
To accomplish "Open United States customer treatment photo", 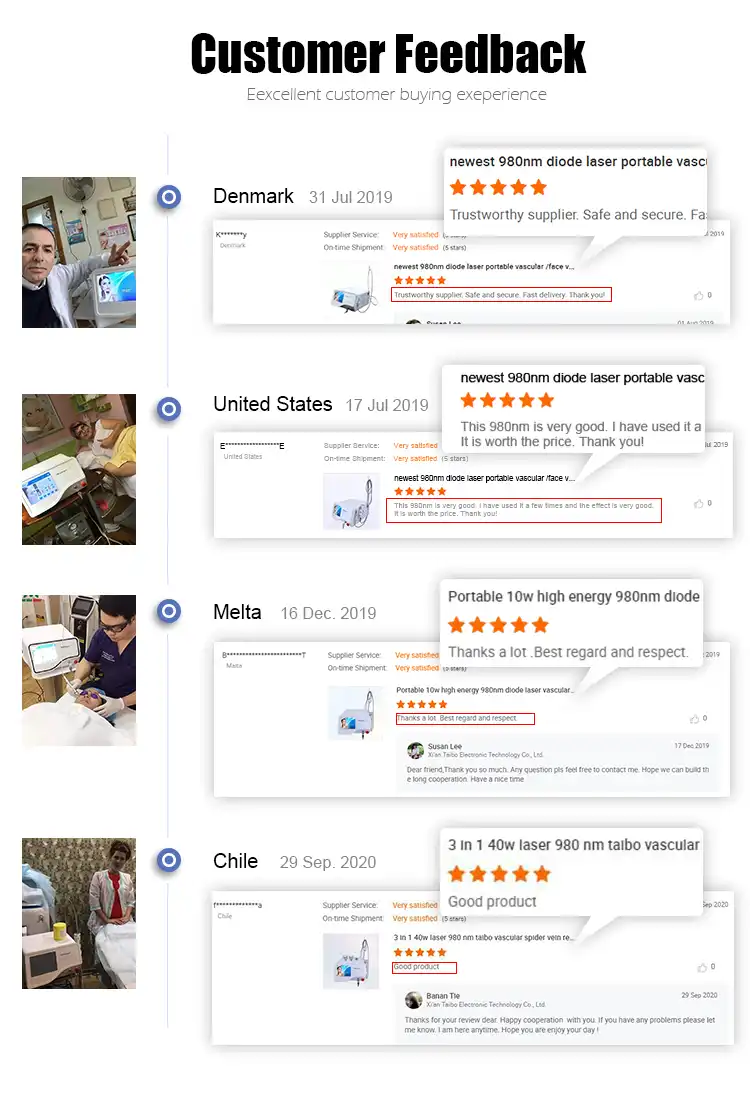I will [79, 469].
